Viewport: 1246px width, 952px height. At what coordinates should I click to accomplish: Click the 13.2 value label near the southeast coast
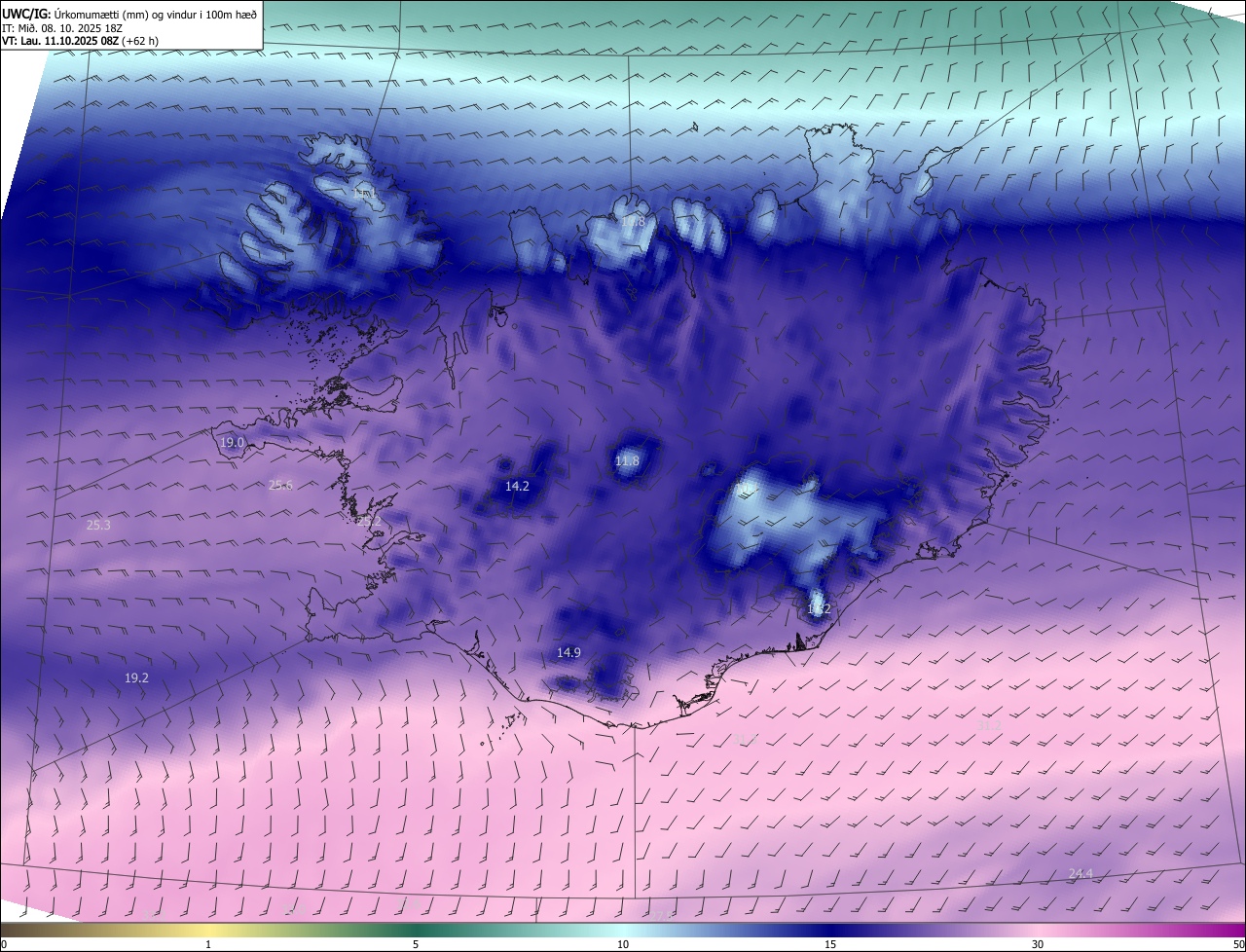[x=819, y=609]
